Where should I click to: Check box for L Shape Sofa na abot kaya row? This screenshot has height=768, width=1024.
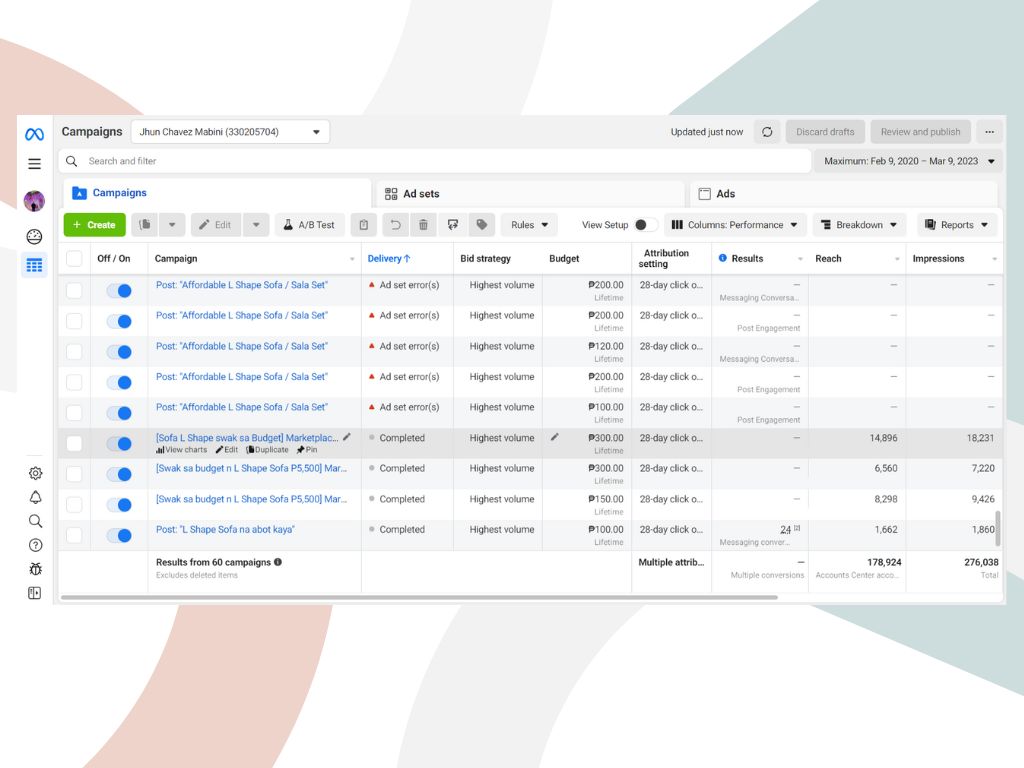74,536
